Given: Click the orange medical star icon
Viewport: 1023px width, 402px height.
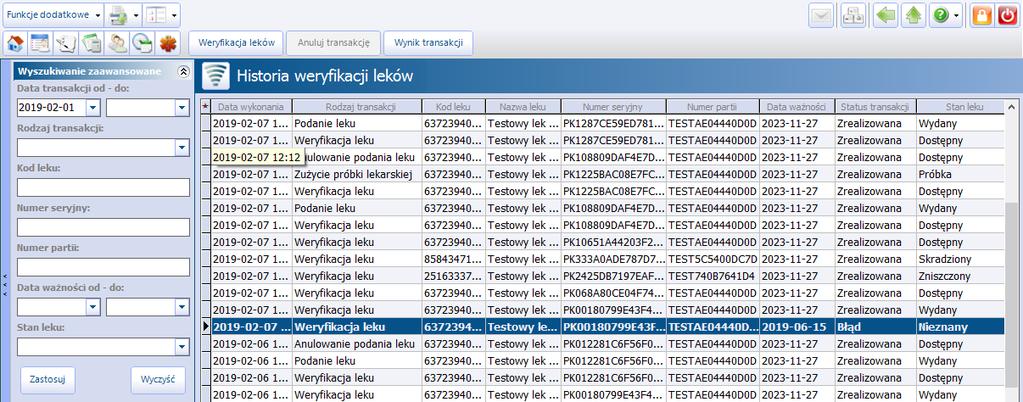Looking at the screenshot, I should [168, 43].
